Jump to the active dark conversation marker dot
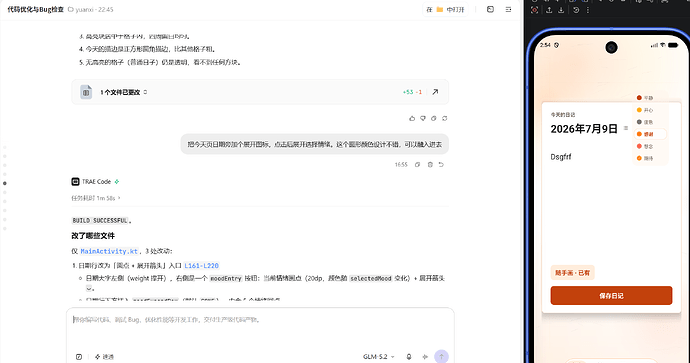 point(5,183)
